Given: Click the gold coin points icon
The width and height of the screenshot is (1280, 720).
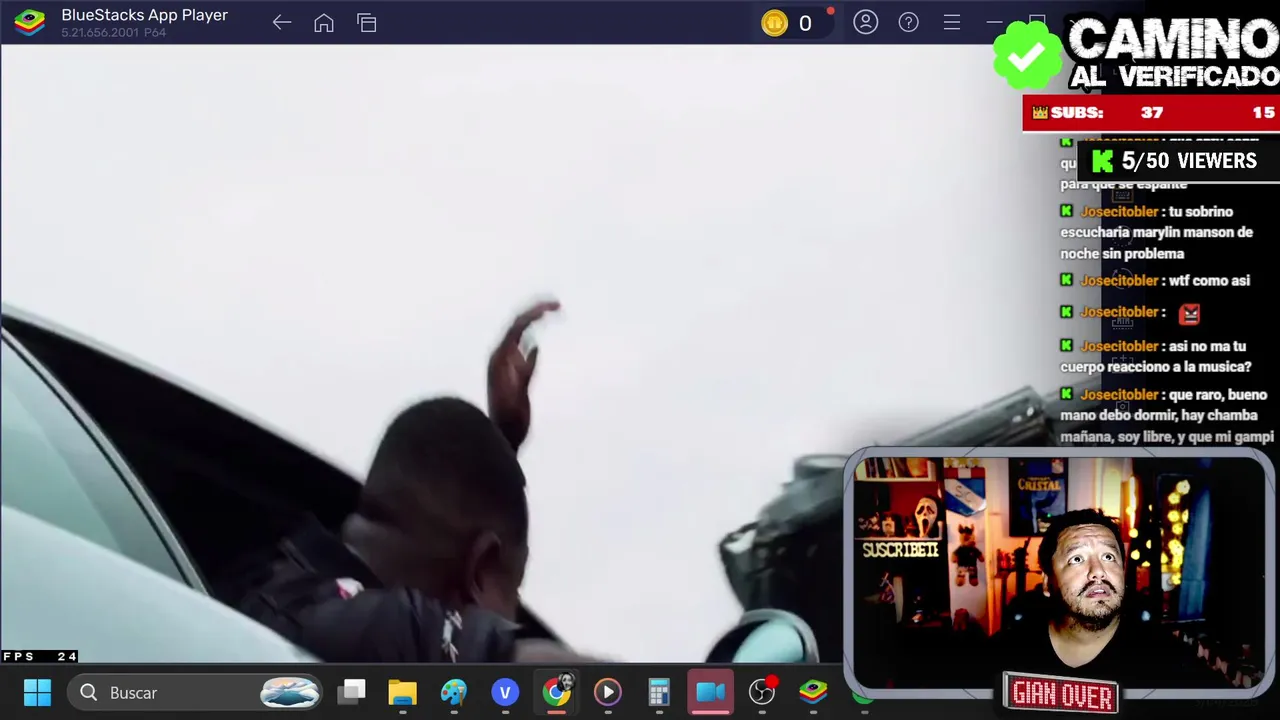Looking at the screenshot, I should click(775, 23).
